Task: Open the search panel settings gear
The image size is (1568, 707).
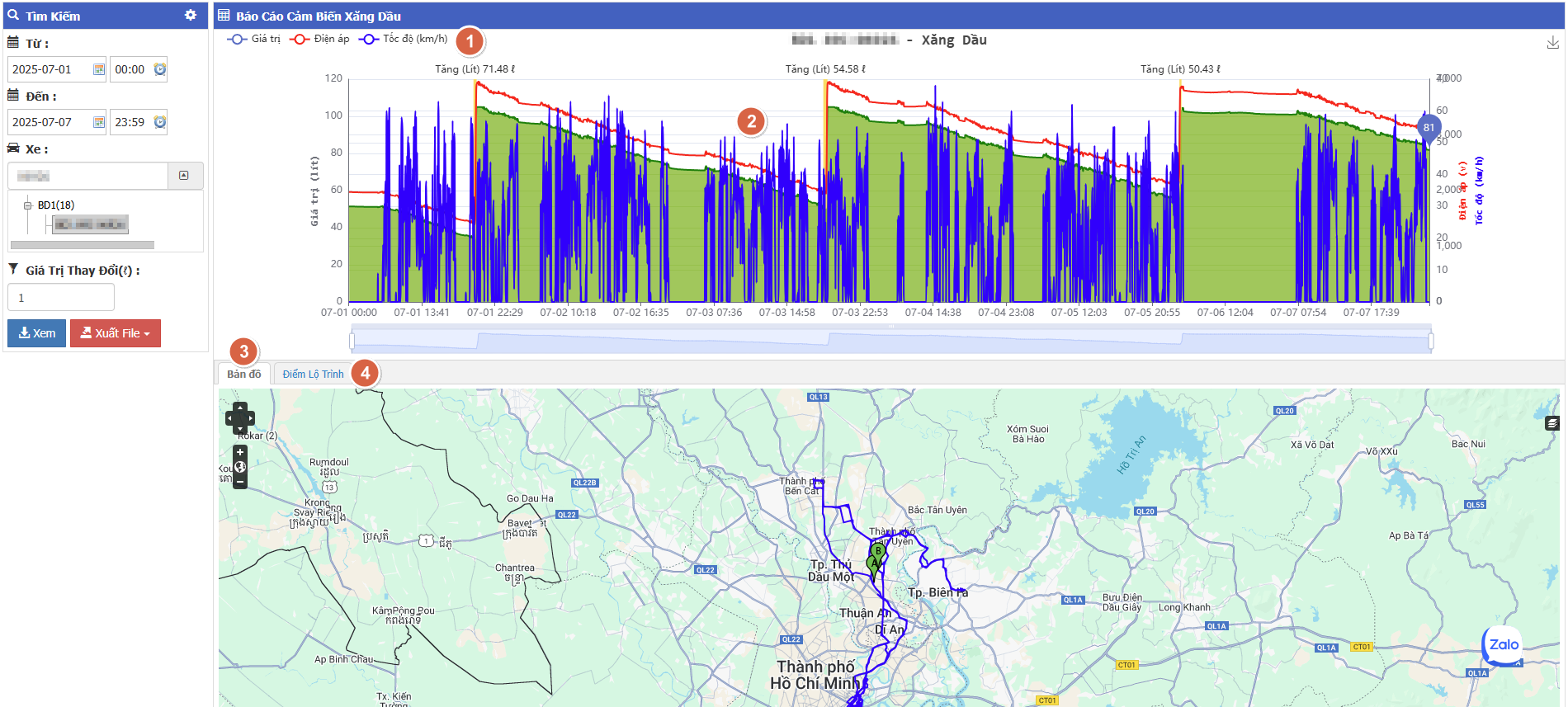Action: pos(191,16)
